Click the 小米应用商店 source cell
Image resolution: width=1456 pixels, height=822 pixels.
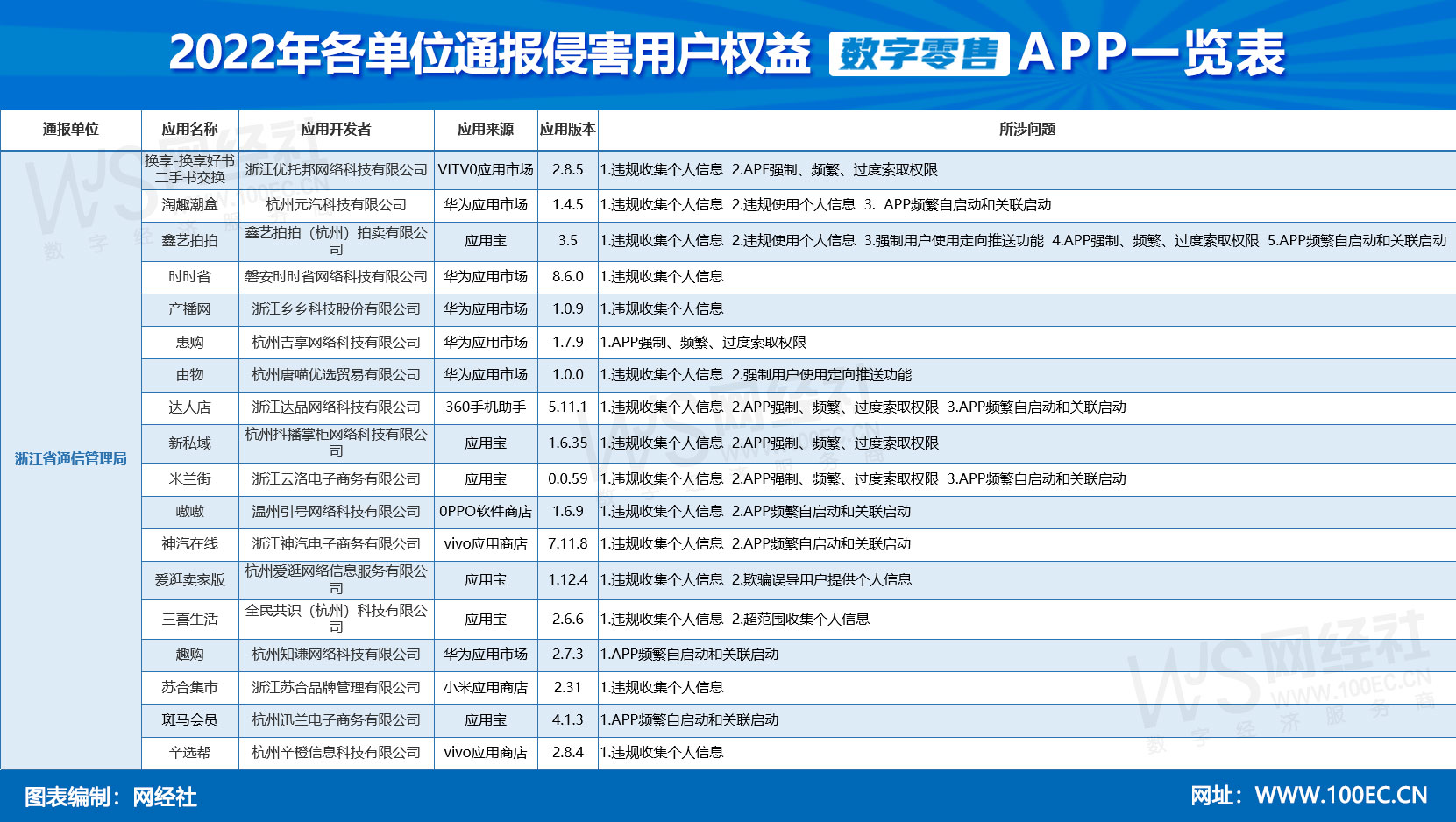(x=486, y=688)
